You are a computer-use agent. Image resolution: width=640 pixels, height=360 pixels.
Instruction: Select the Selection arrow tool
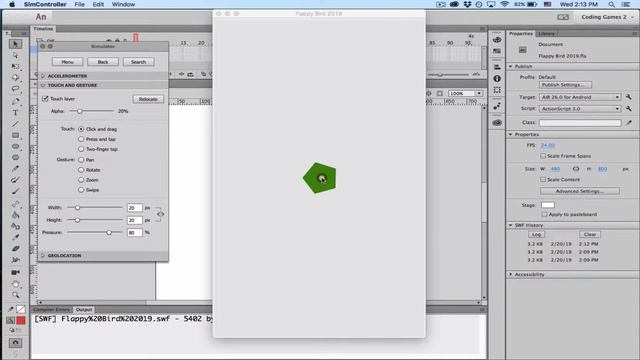point(16,44)
